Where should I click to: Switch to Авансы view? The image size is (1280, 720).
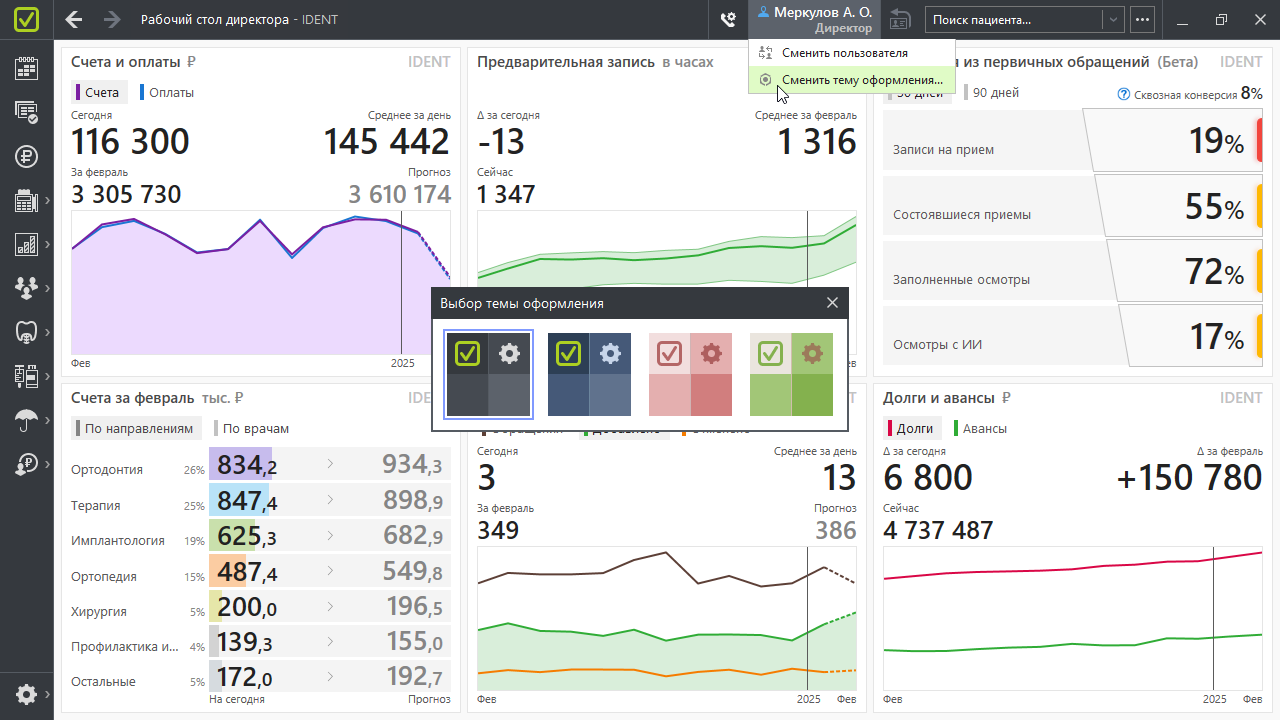pyautogui.click(x=981, y=428)
